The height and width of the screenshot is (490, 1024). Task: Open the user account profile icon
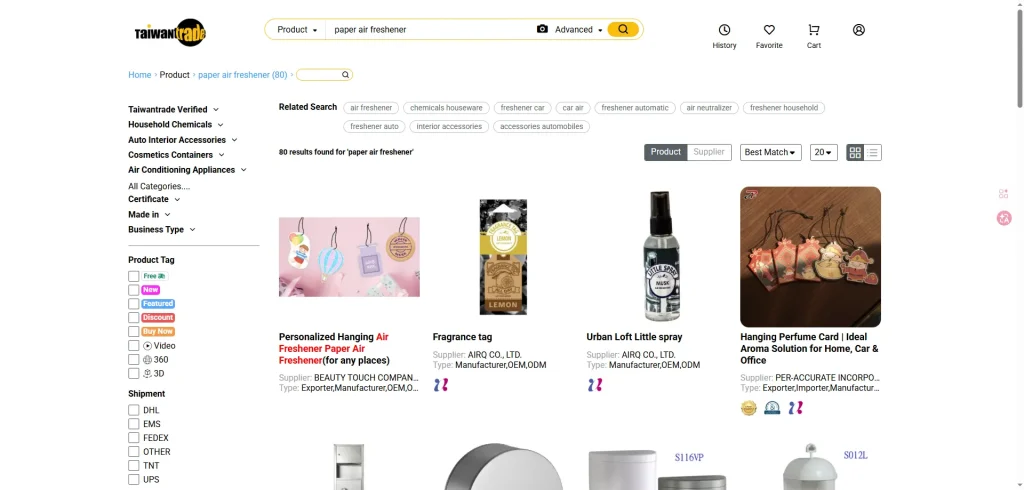(x=859, y=30)
